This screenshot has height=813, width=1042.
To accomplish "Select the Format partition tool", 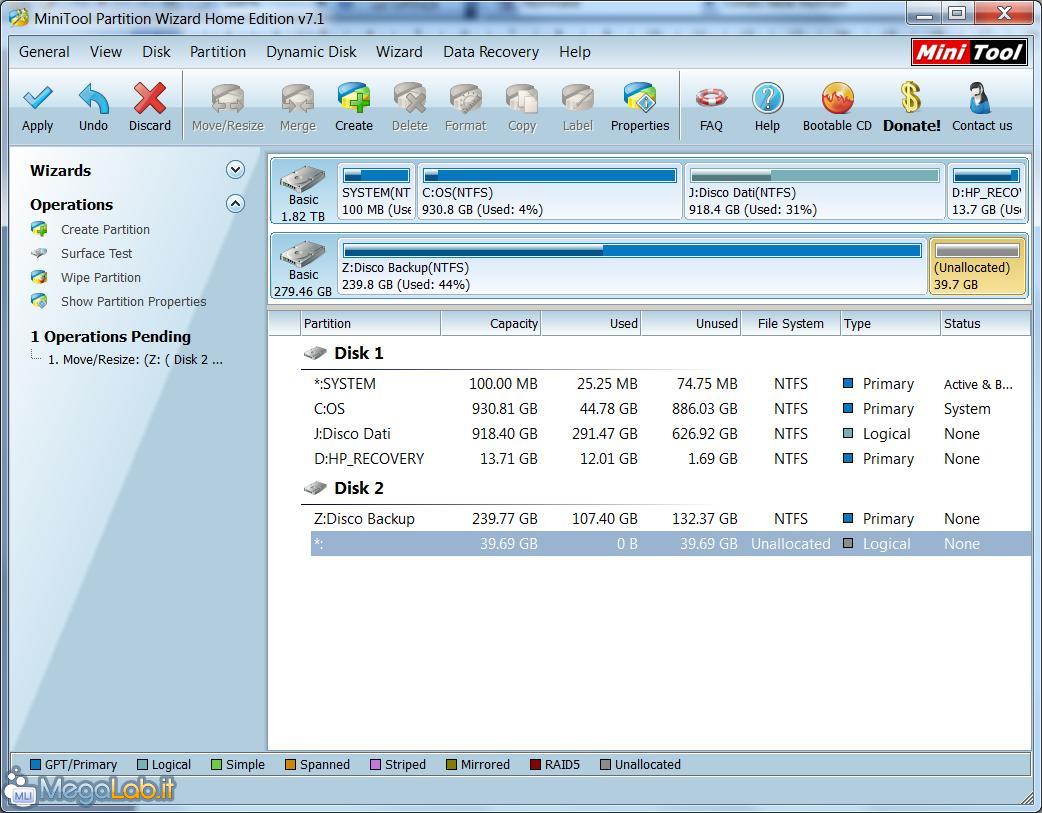I will [465, 108].
